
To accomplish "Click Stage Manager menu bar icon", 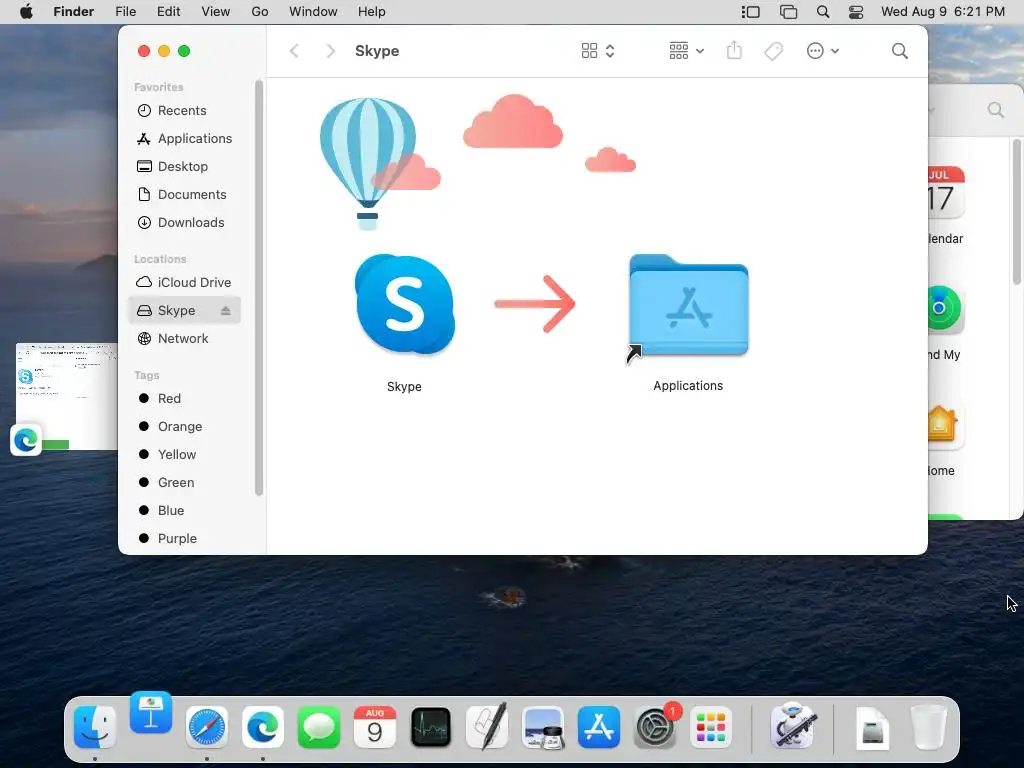I will click(750, 12).
